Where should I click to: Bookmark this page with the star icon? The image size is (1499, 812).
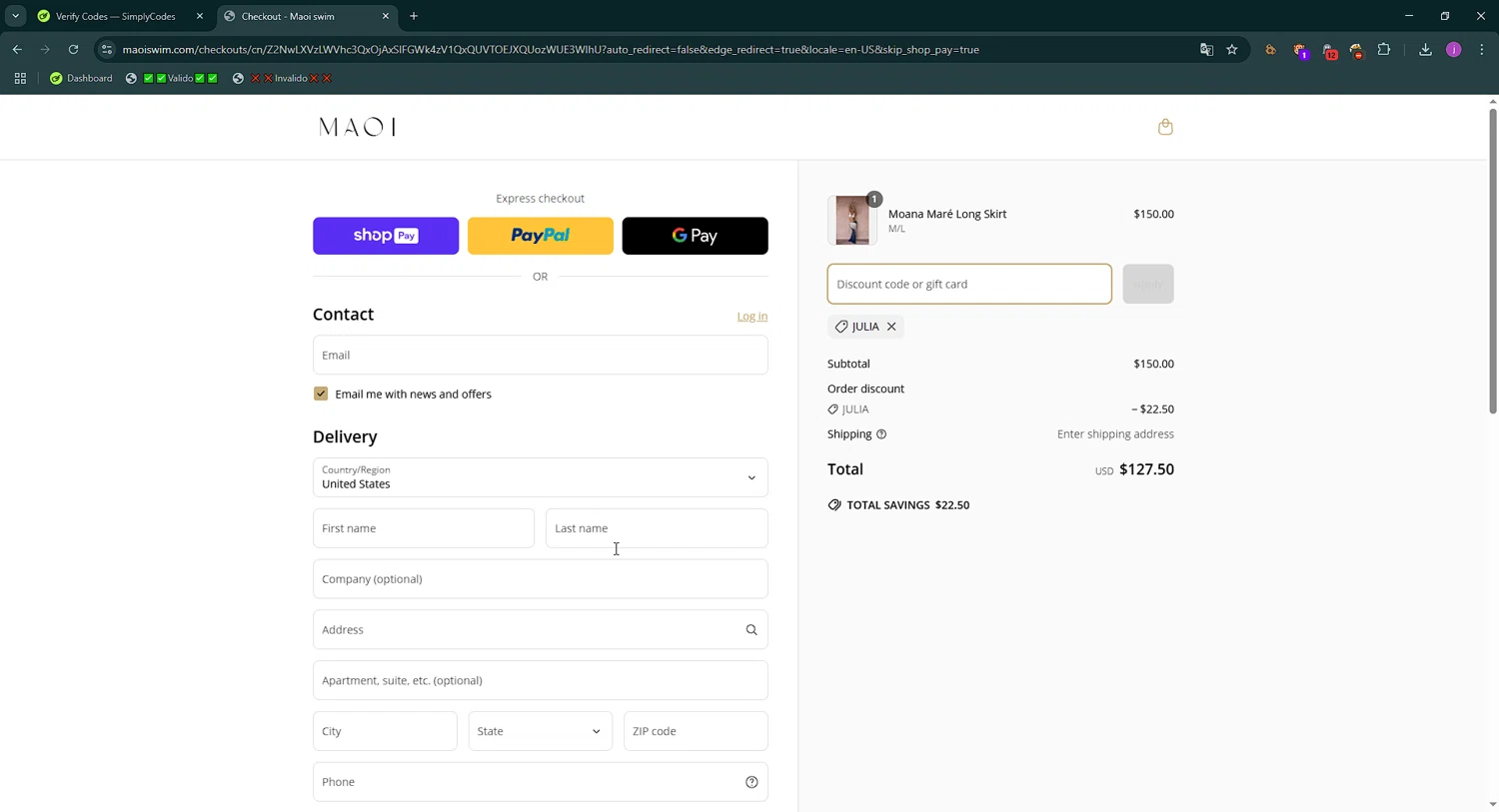(1232, 49)
